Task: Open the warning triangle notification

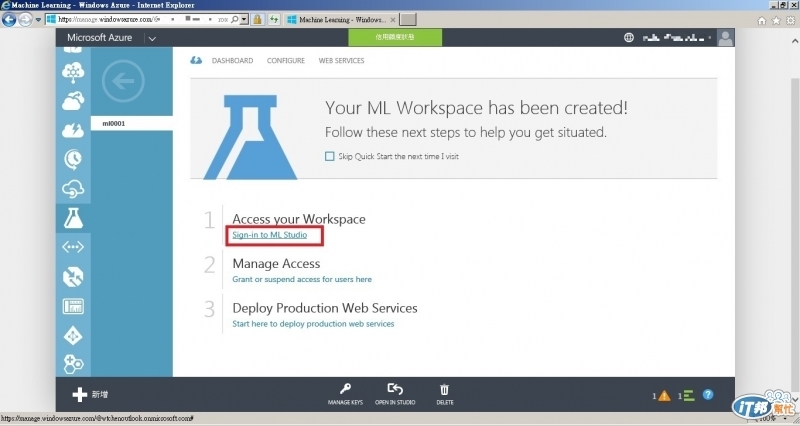Action: point(664,395)
